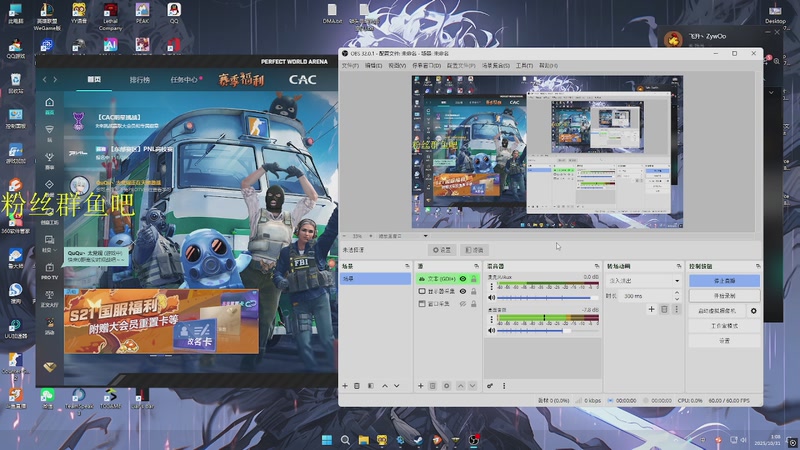Viewport: 800px width, 450px height.
Task: Mute the Mic/Aux audio channel
Action: pos(492,297)
